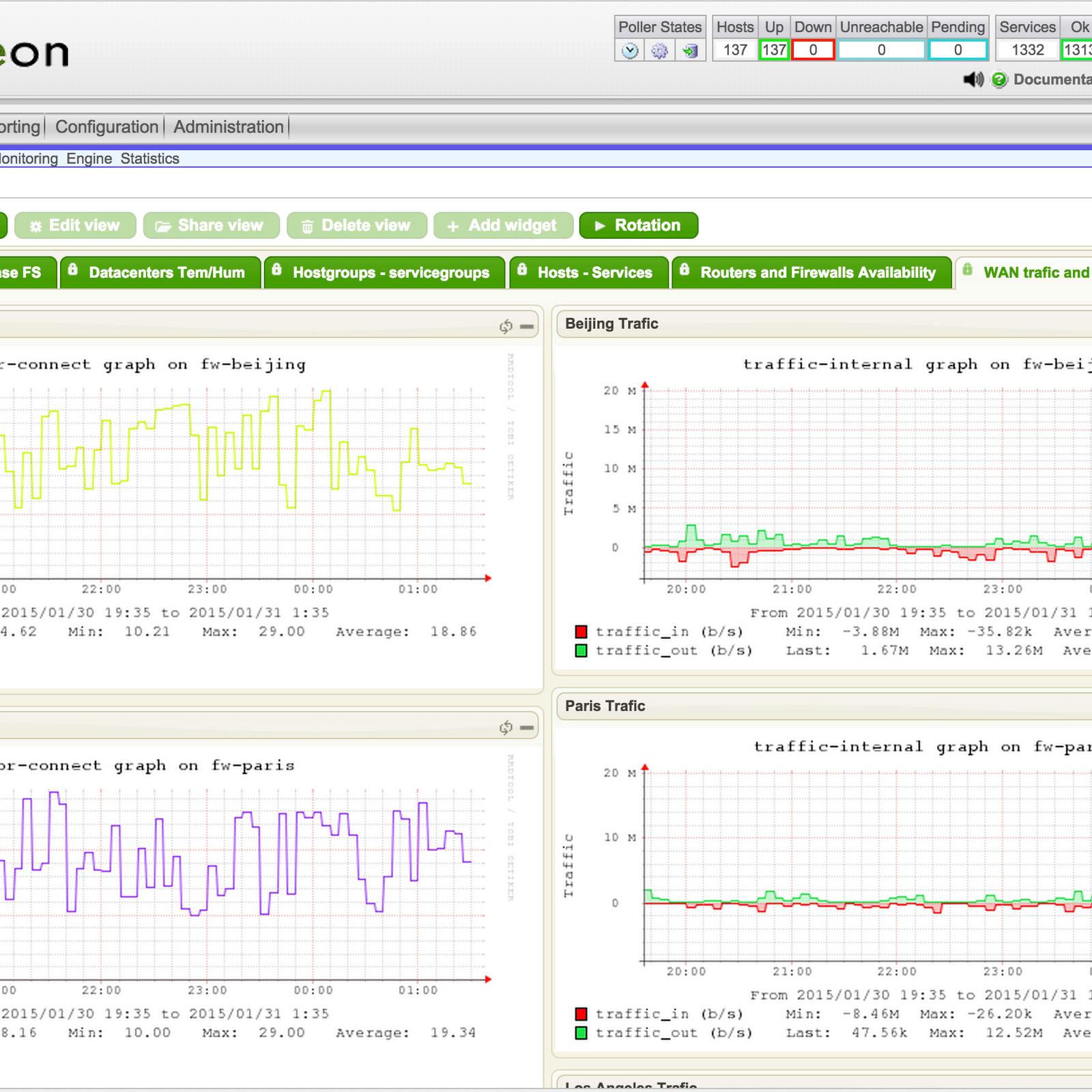Screen dimensions: 1092x1092
Task: Select Routers and Firewalls Availability tab
Action: click(811, 272)
